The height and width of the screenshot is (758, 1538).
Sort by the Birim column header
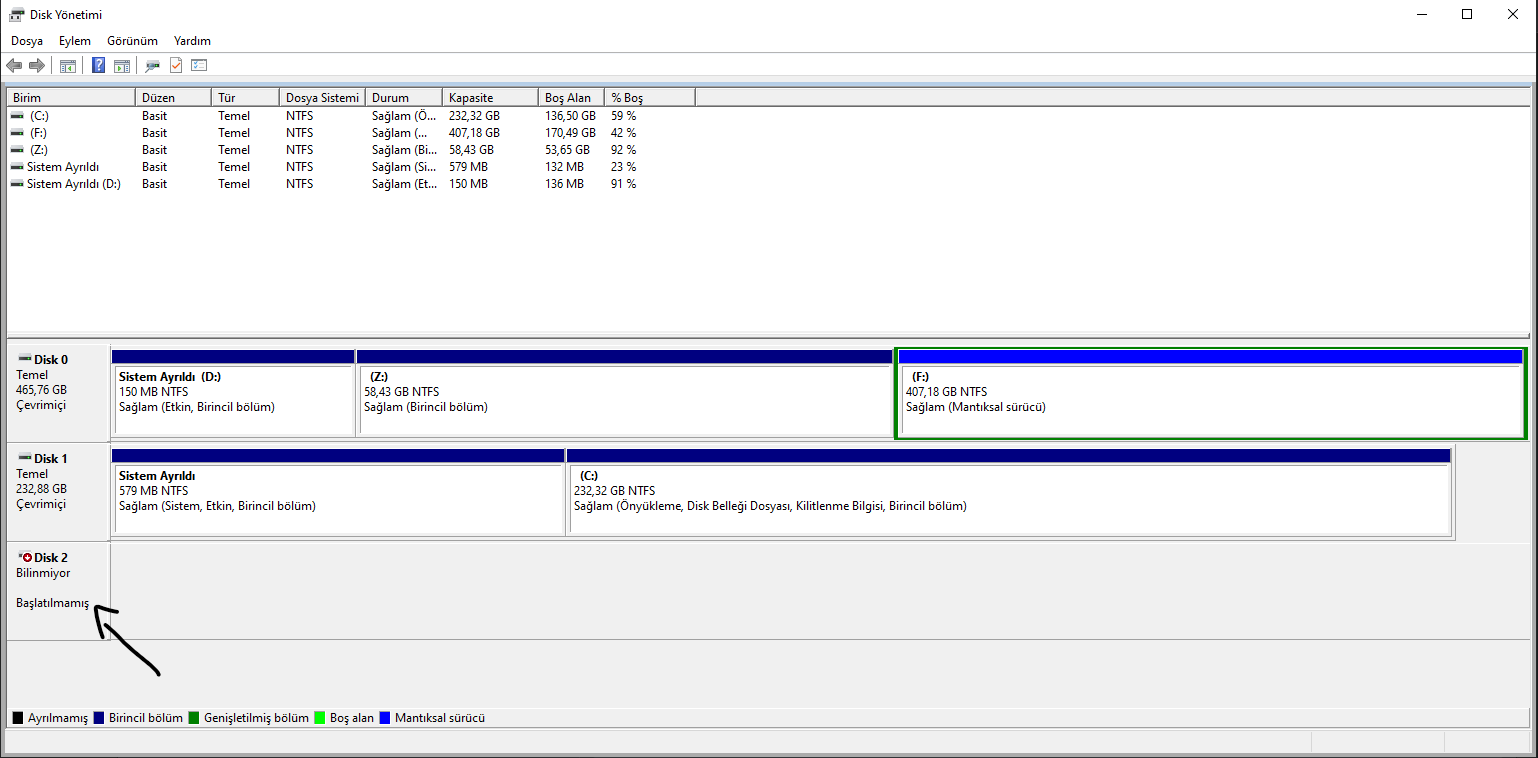(71, 98)
